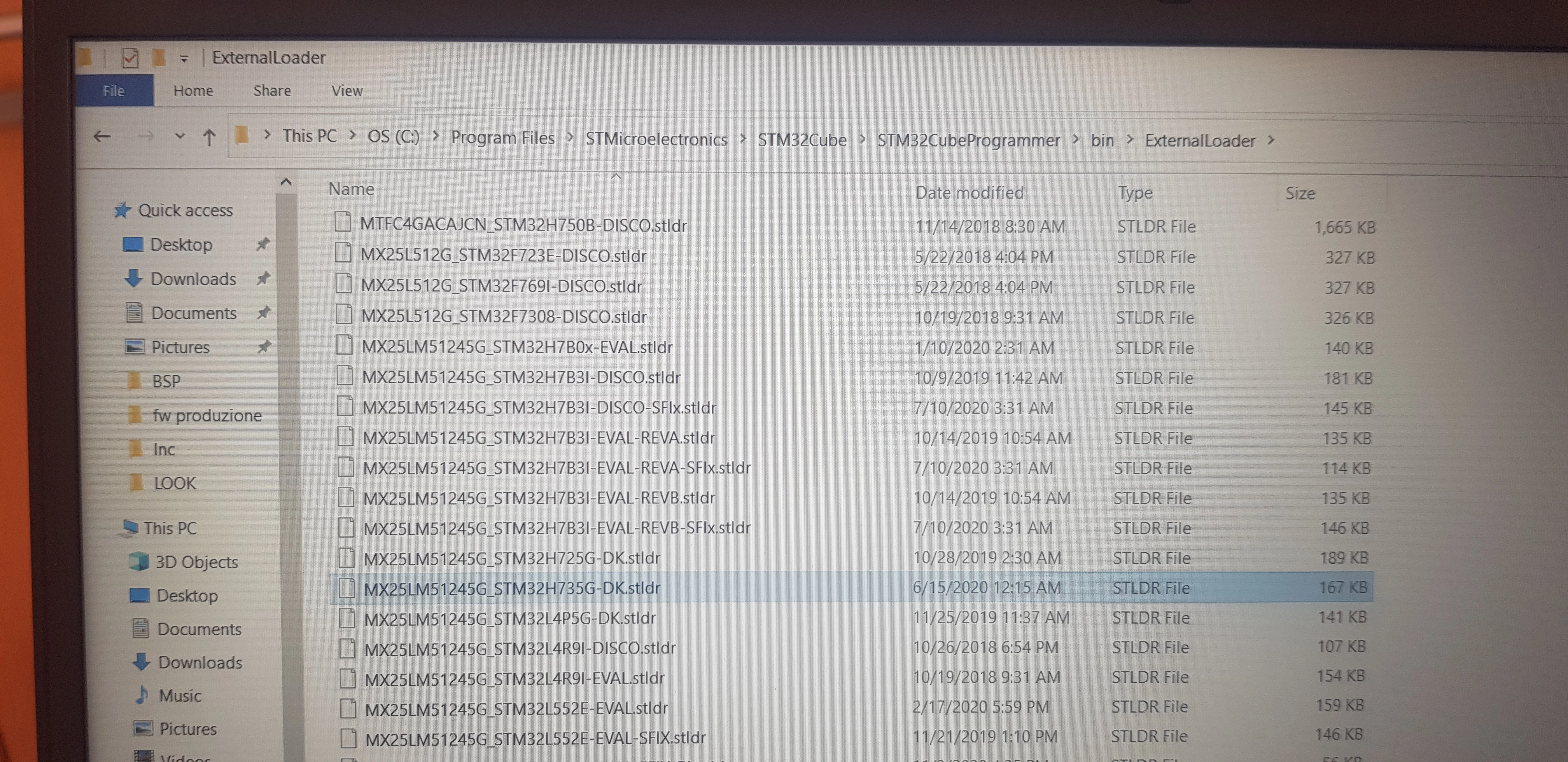Open pinned Documents under Quick access

click(181, 313)
